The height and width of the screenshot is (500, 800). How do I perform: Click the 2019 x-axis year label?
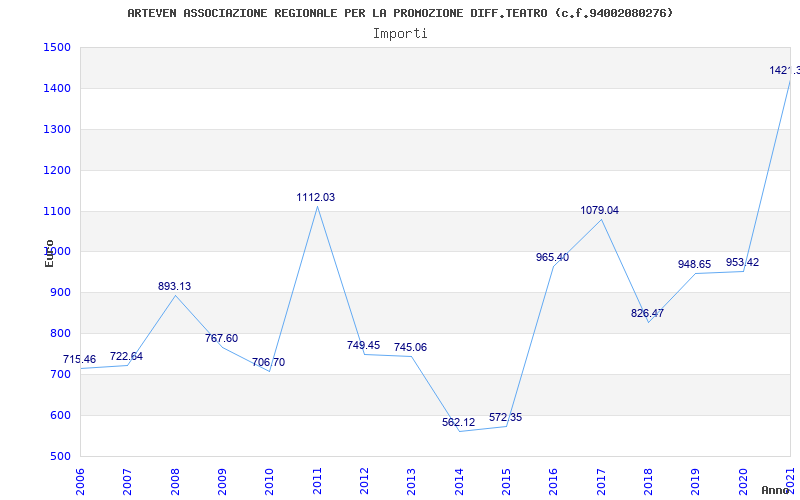[696, 482]
